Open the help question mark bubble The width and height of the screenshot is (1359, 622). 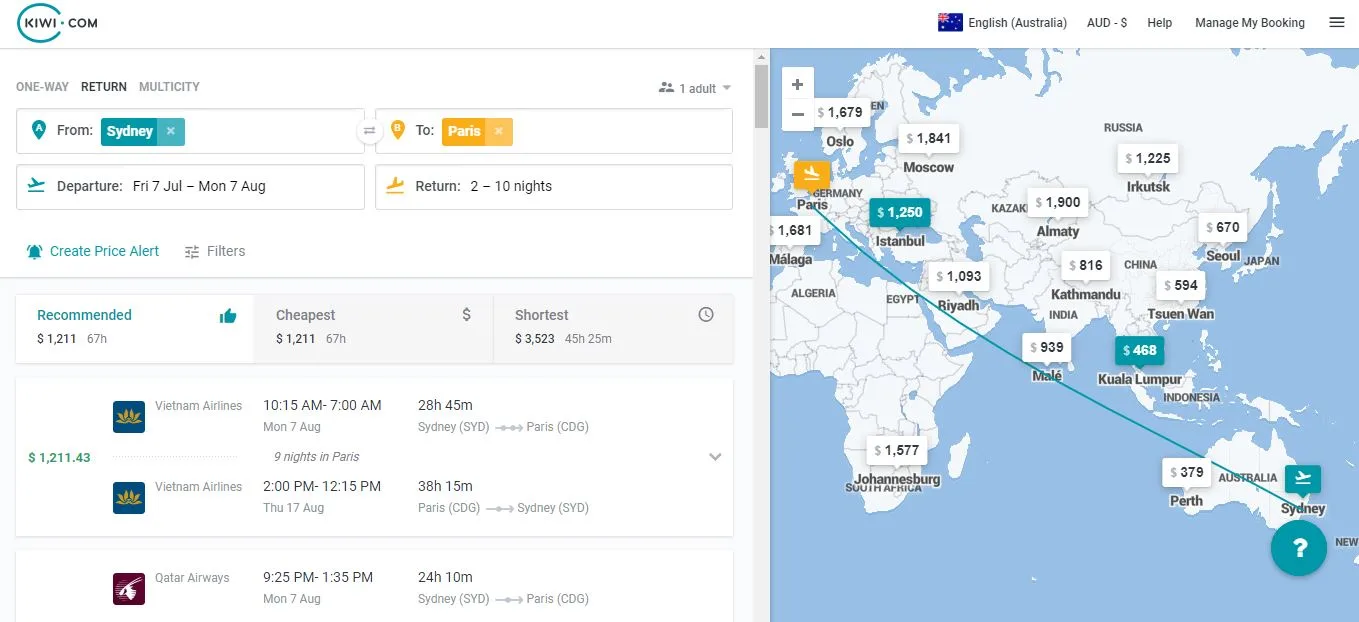1298,548
